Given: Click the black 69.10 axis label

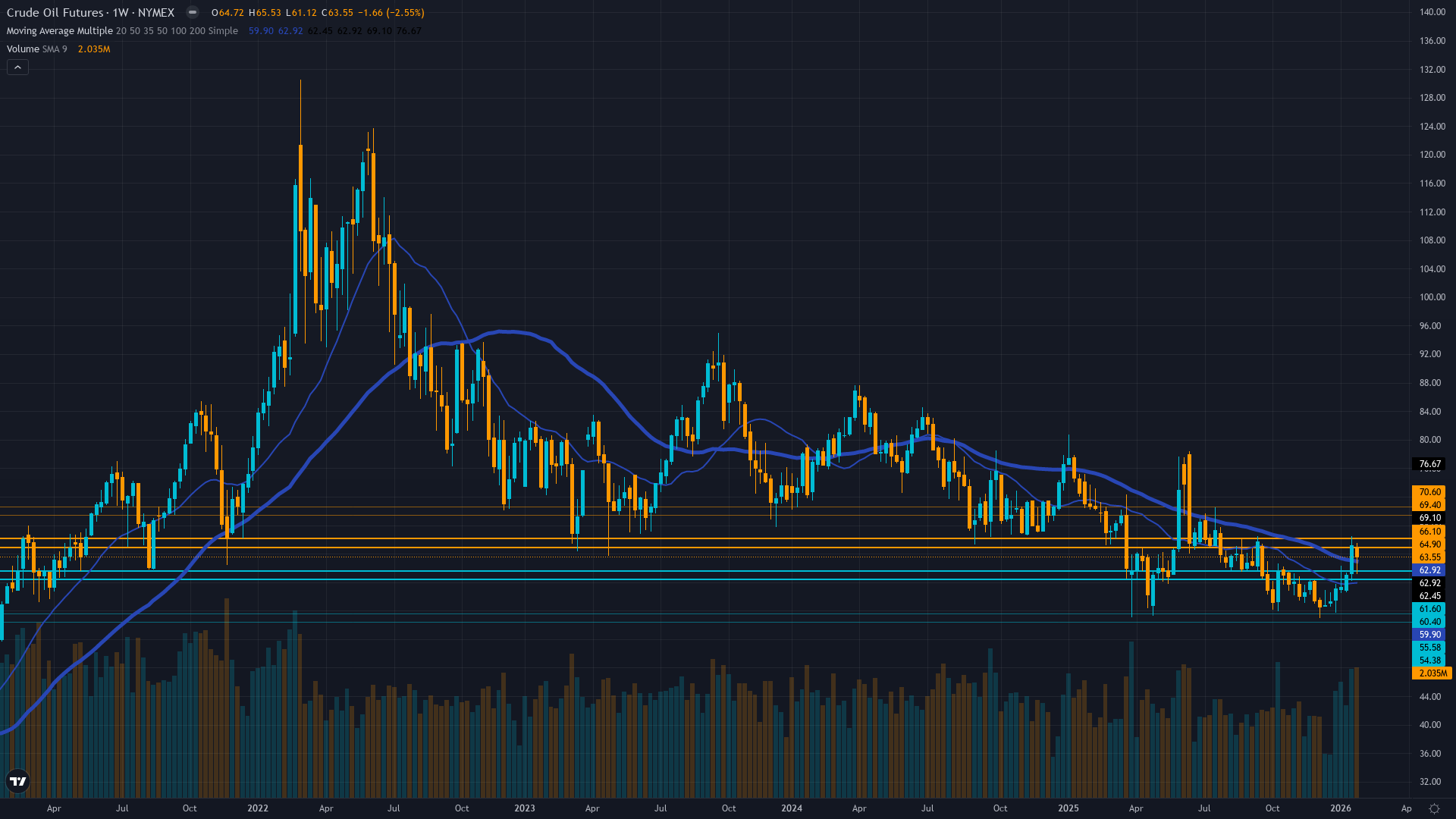Looking at the screenshot, I should click(1429, 519).
